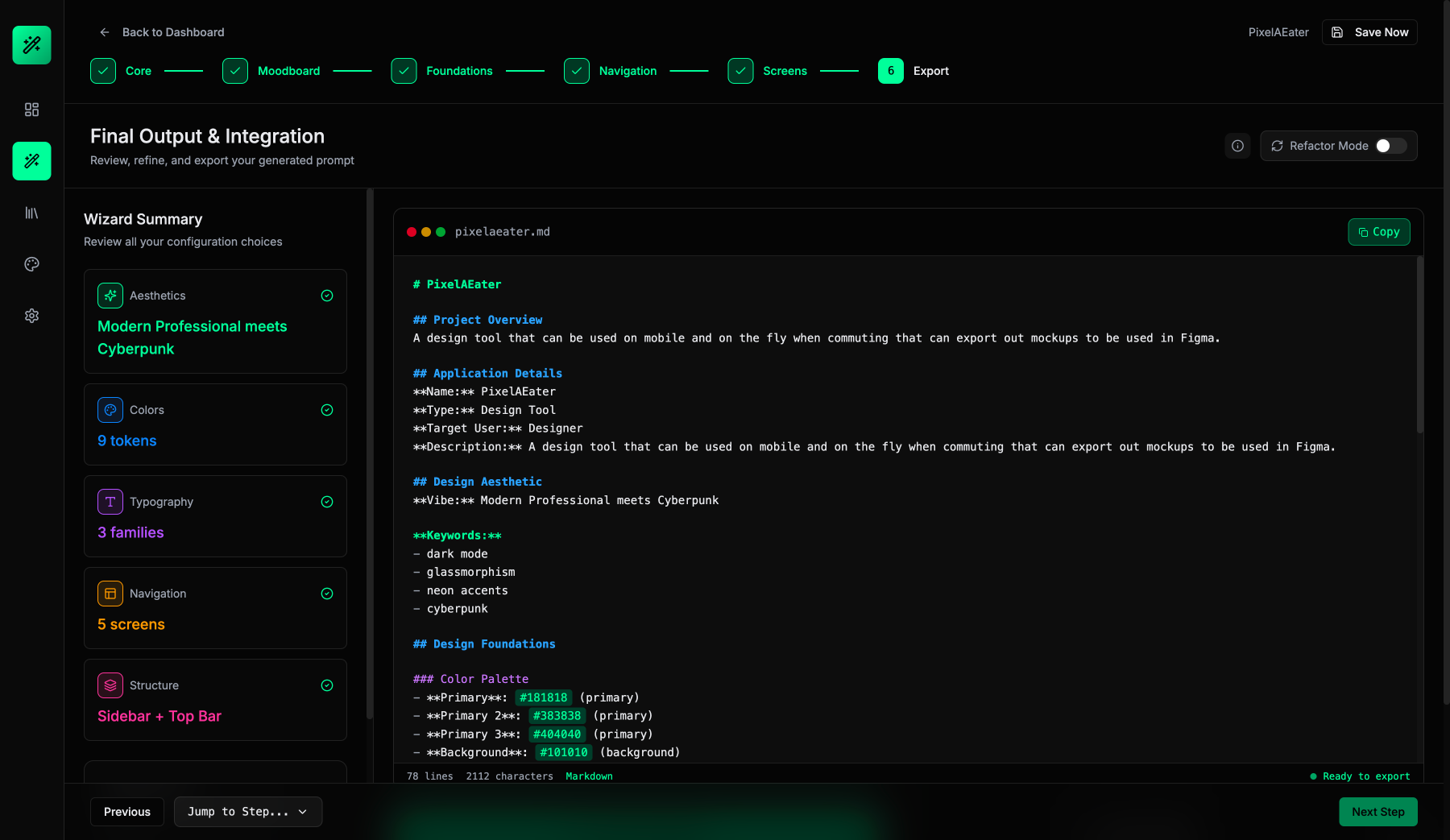Click the Sidebar + Top Bar text
The height and width of the screenshot is (840, 1450).
[159, 716]
